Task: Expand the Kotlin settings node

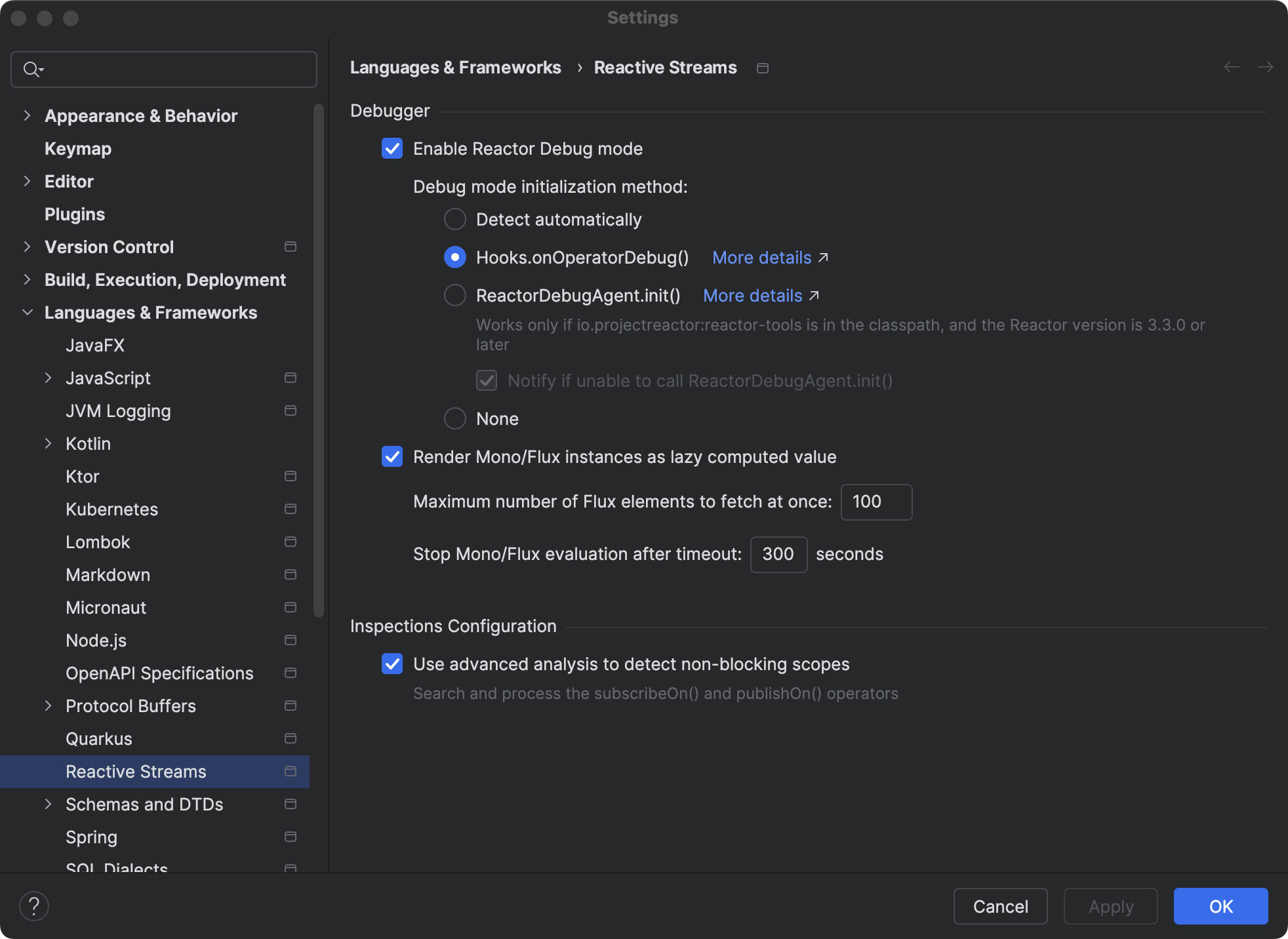Action: point(48,443)
